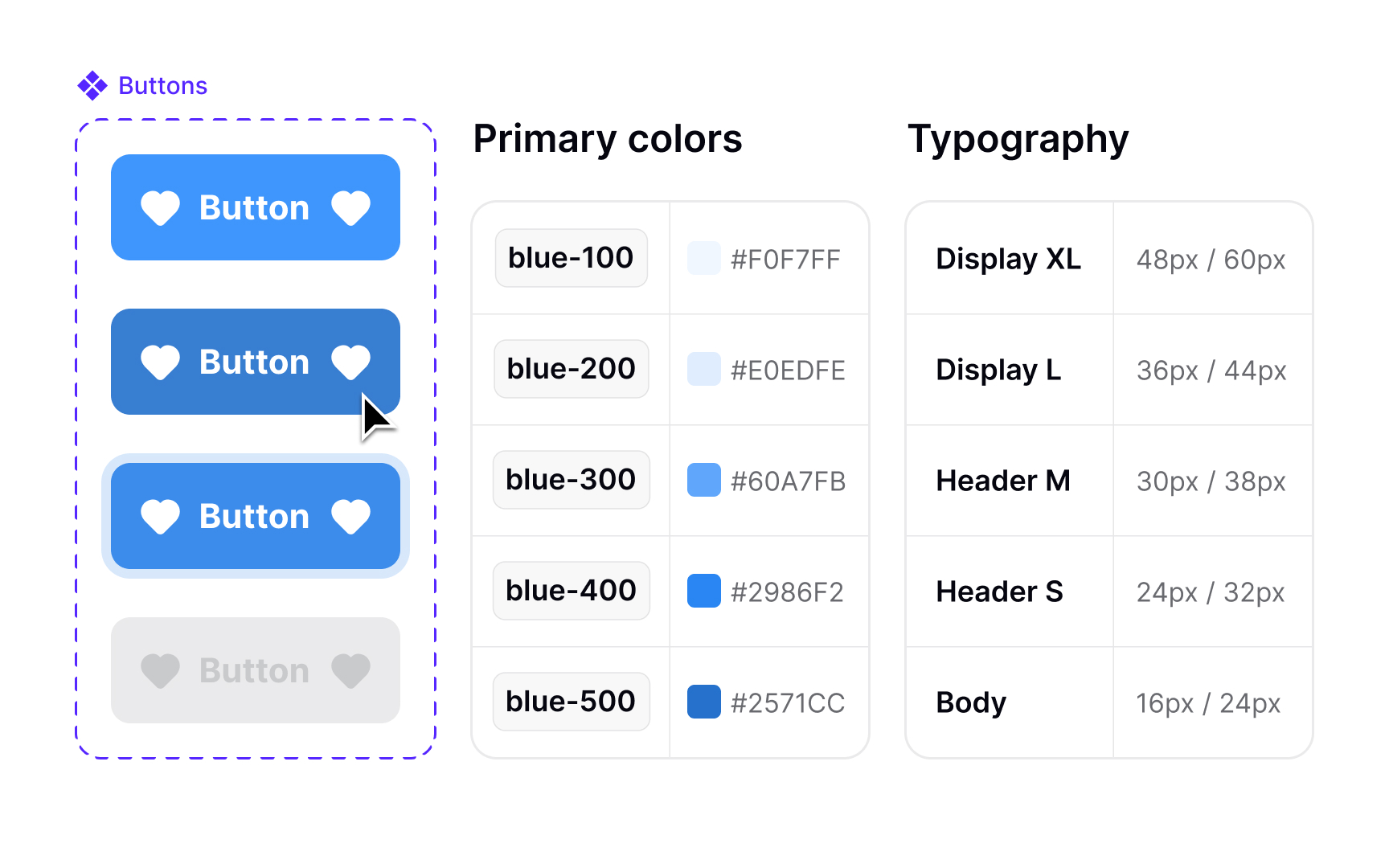
Task: Select the pressed Button state
Action: coord(255,516)
